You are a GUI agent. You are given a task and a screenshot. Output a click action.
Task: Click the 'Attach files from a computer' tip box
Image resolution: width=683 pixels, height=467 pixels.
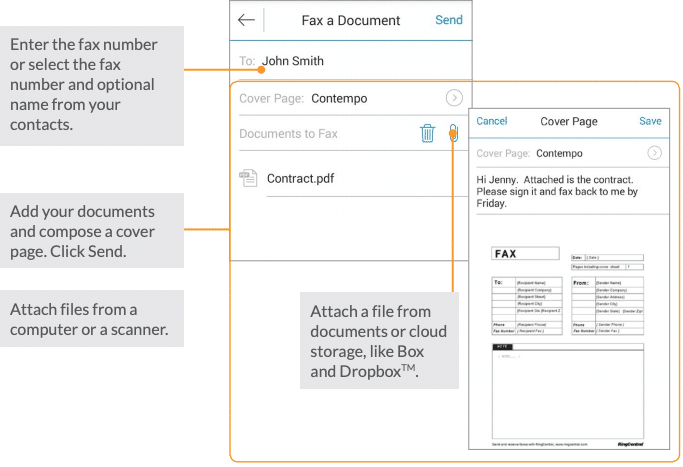tap(92, 319)
